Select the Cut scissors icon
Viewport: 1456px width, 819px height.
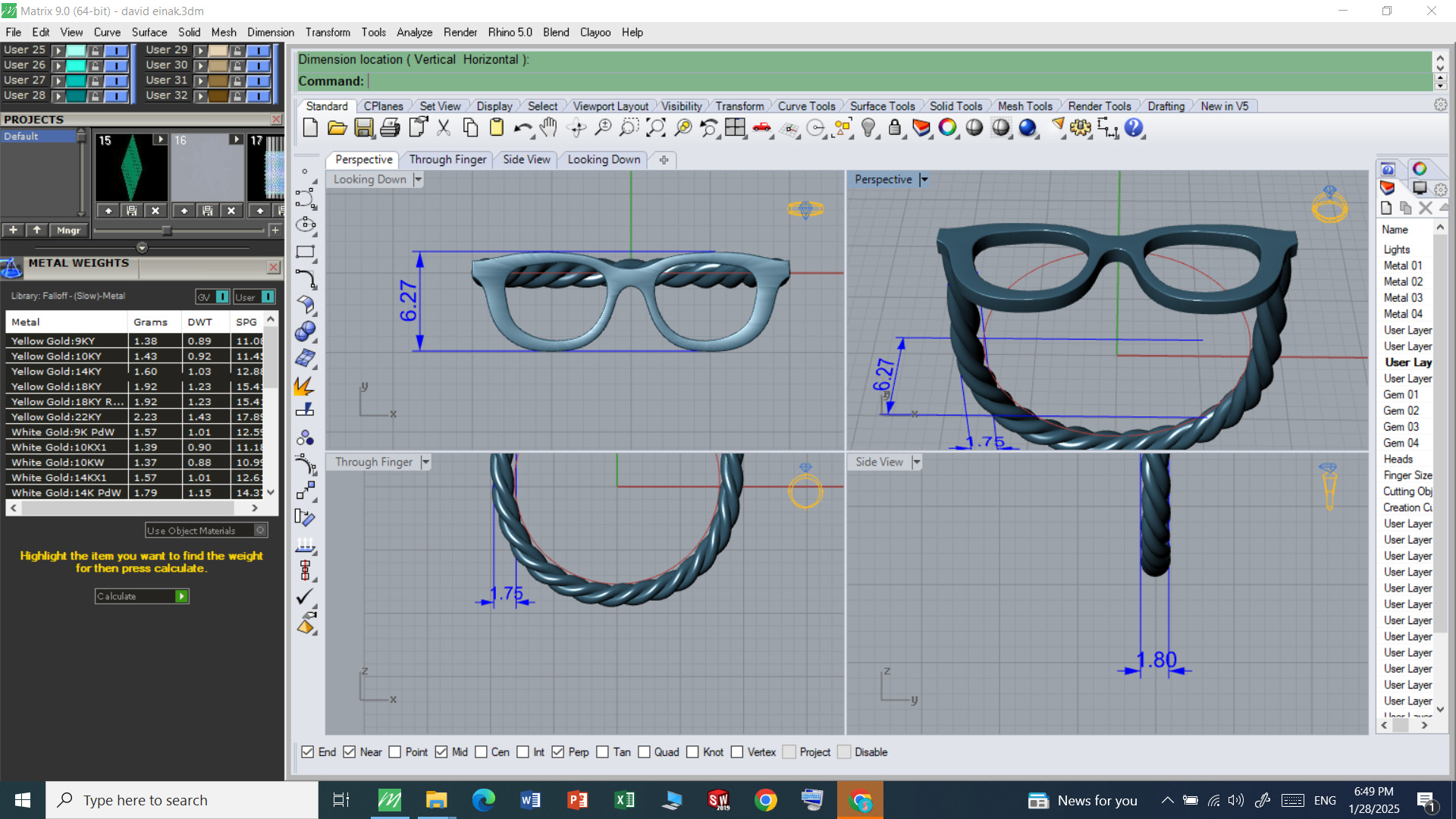[x=444, y=127]
